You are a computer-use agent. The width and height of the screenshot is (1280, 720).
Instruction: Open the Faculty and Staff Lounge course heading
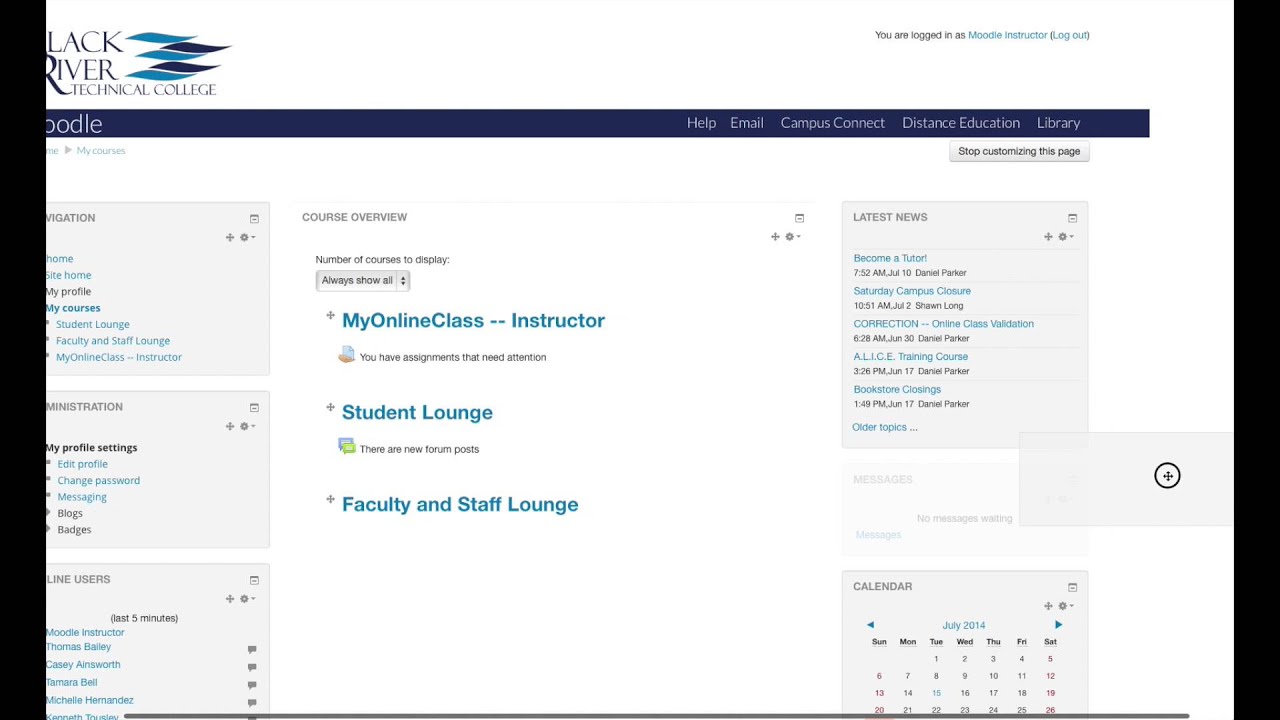(460, 505)
